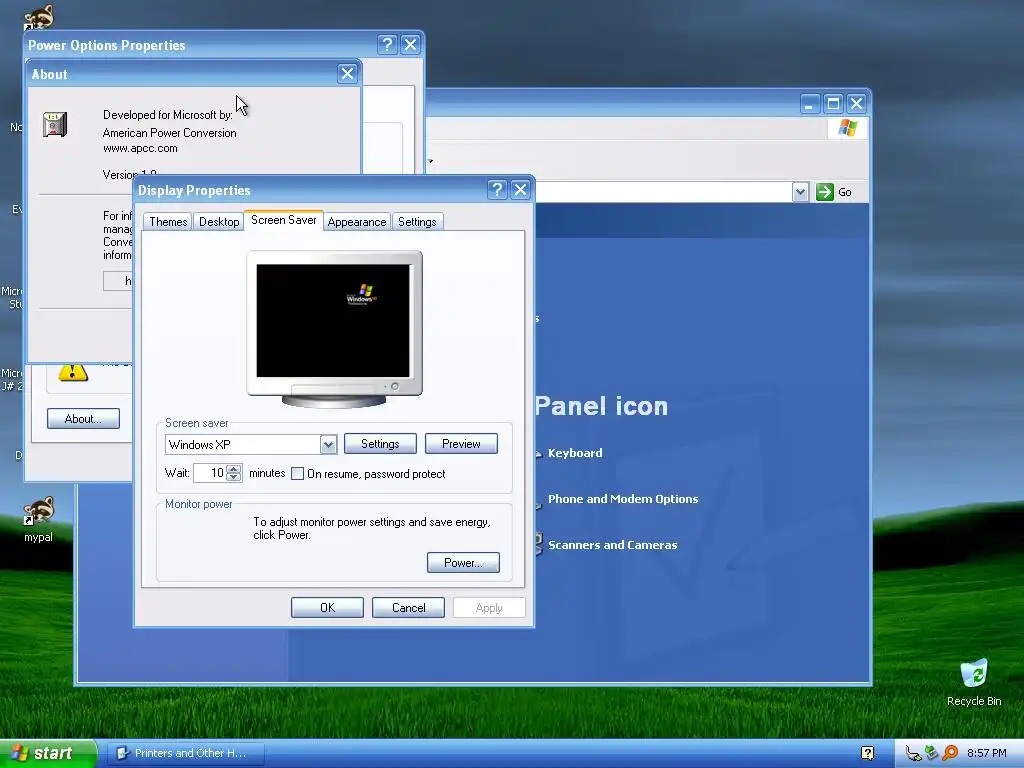1024x768 pixels.
Task: Click the Wait minutes input field
Action: click(x=210, y=473)
